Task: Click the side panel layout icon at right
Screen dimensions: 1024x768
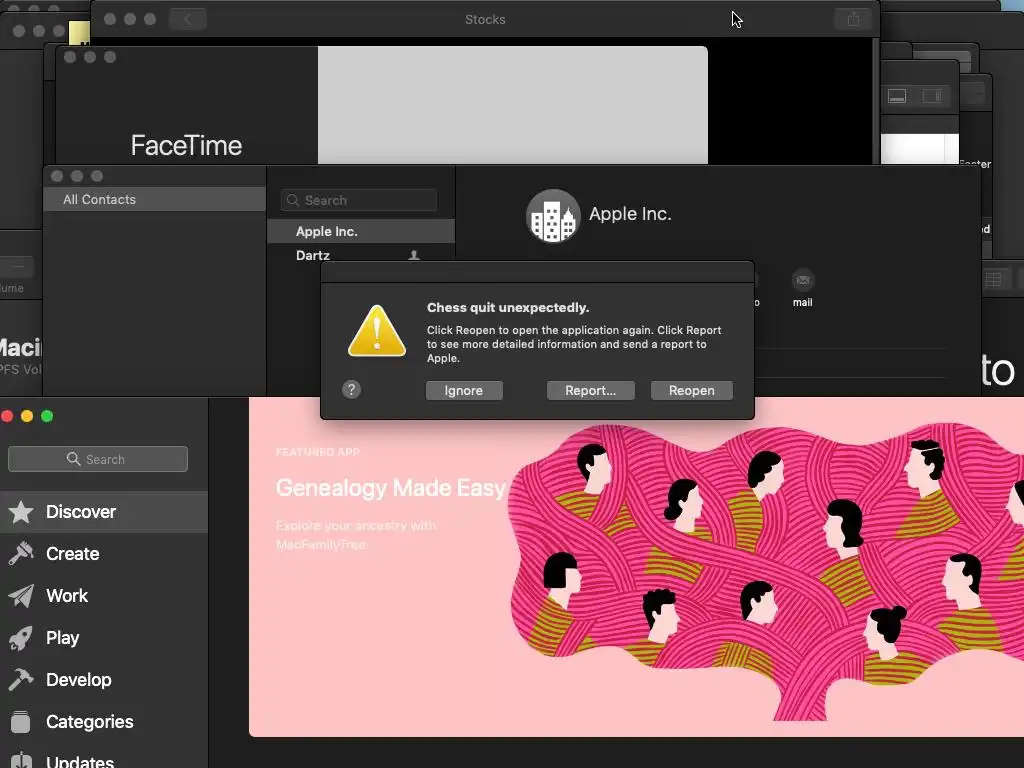Action: pos(931,97)
